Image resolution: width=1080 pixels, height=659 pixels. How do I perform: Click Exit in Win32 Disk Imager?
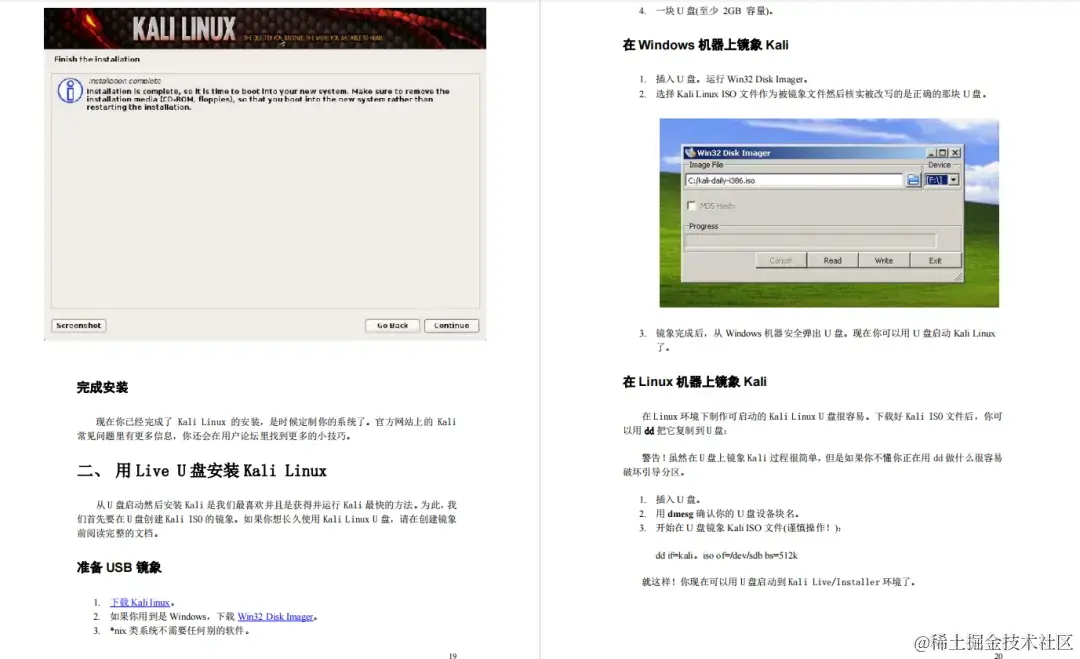(x=935, y=260)
